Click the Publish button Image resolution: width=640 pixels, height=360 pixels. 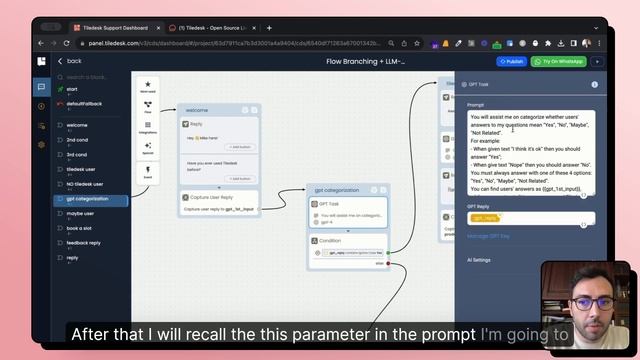point(511,62)
